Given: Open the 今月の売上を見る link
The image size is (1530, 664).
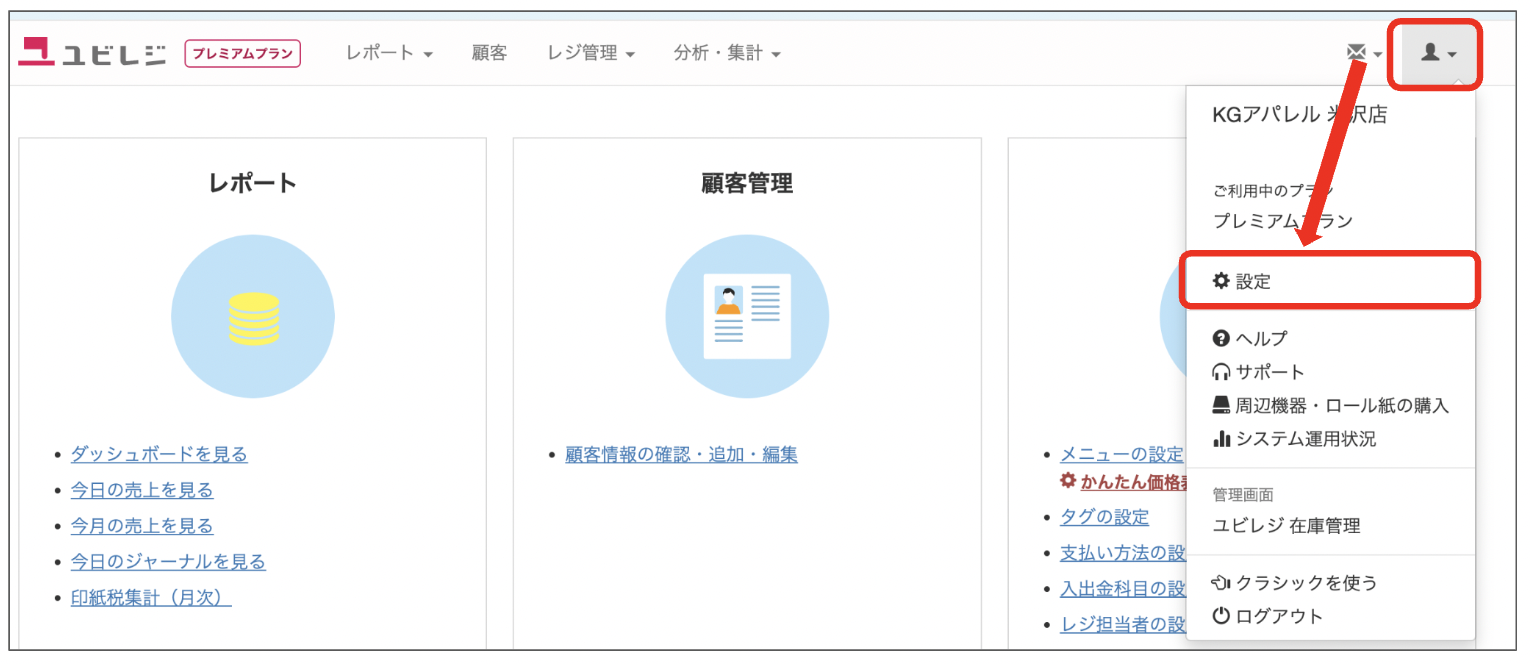Looking at the screenshot, I should click(x=142, y=526).
